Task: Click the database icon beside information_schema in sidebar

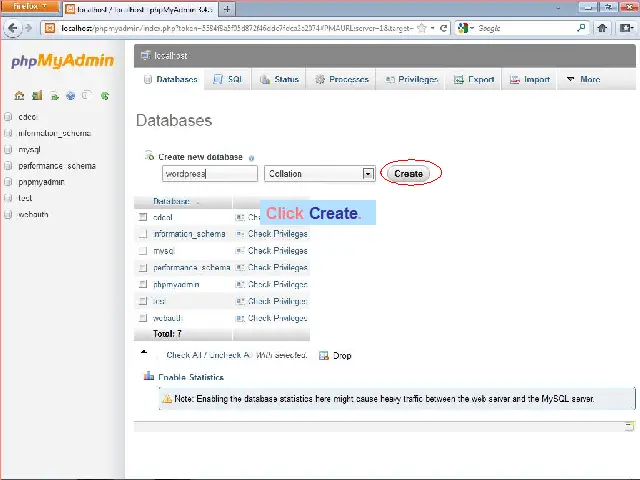Action: click(8, 133)
